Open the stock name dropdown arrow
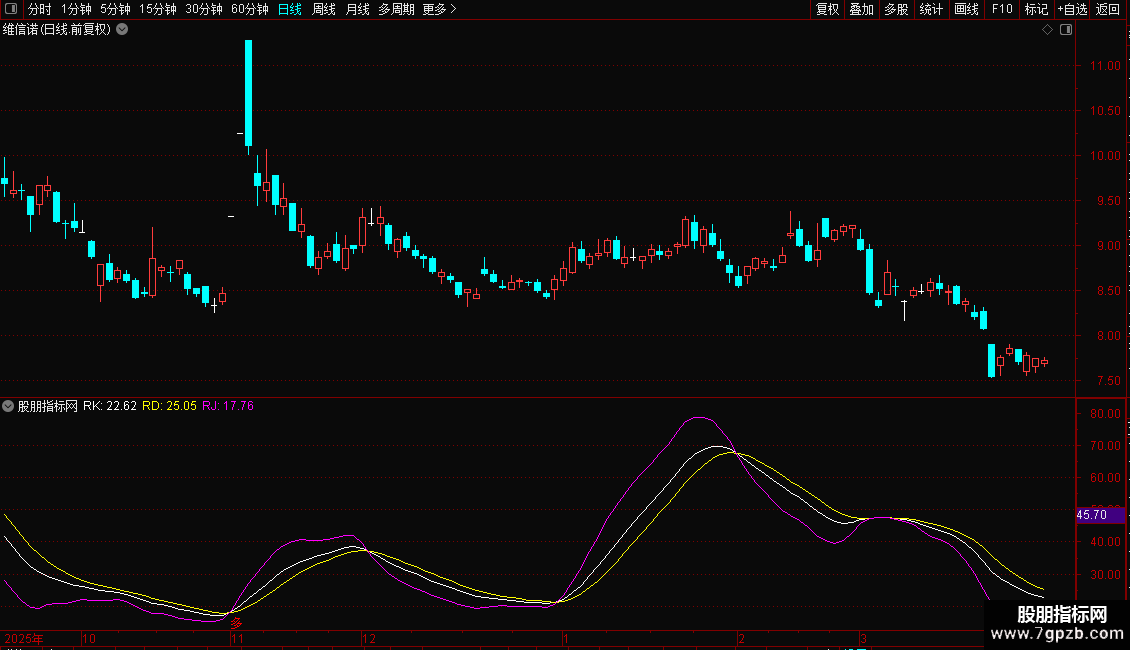 pyautogui.click(x=123, y=30)
